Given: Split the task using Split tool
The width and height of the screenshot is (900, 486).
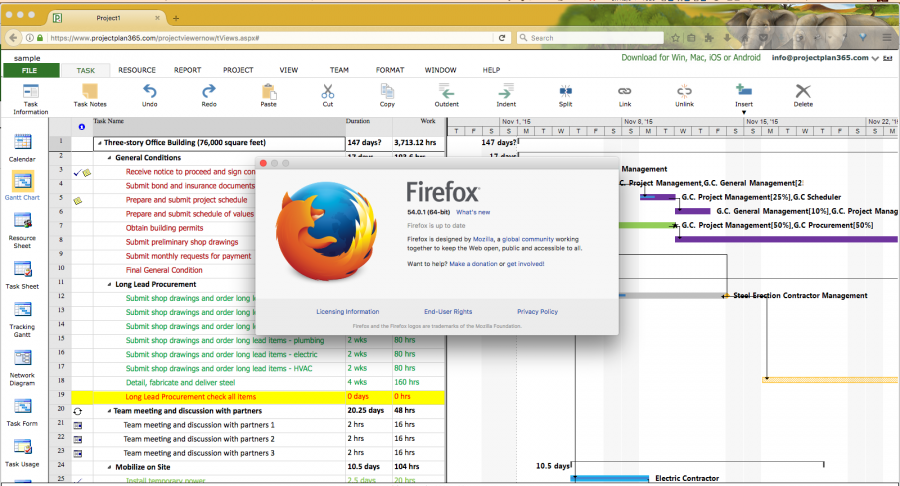Looking at the screenshot, I should [x=565, y=95].
